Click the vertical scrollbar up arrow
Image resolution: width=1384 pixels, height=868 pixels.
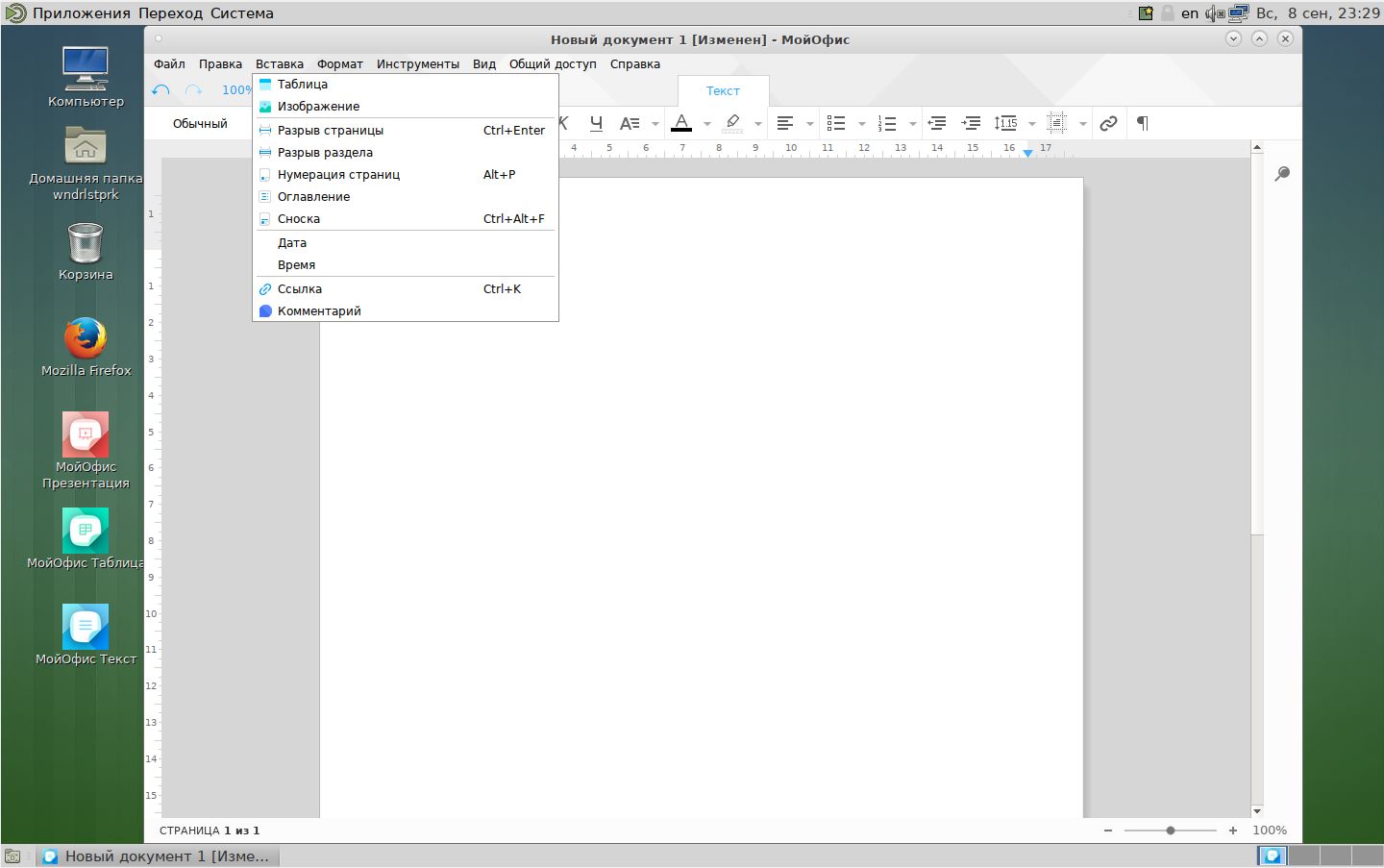1257,147
